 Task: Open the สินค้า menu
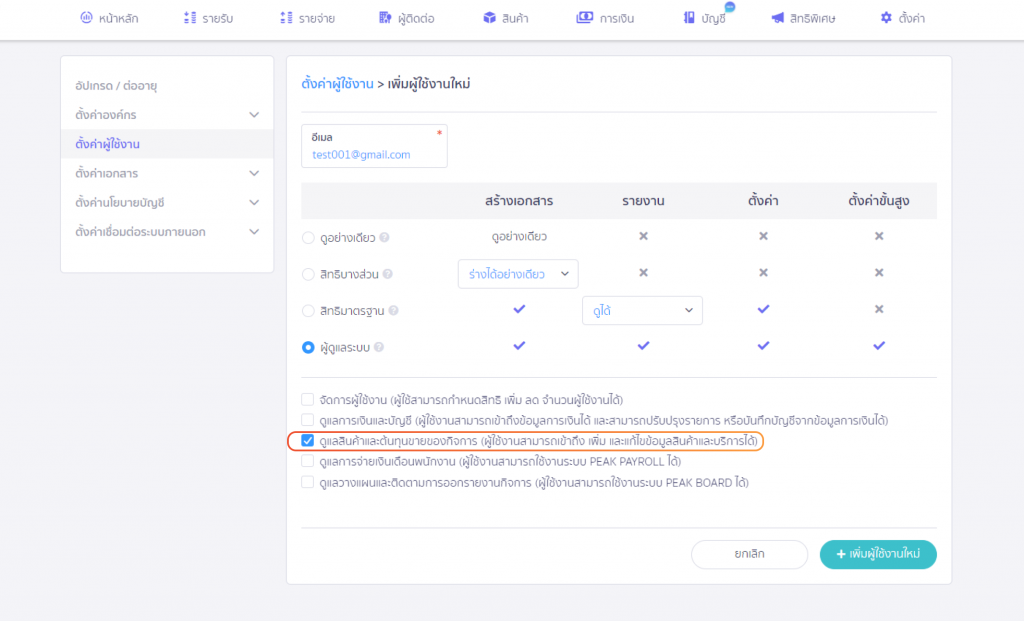pos(506,18)
